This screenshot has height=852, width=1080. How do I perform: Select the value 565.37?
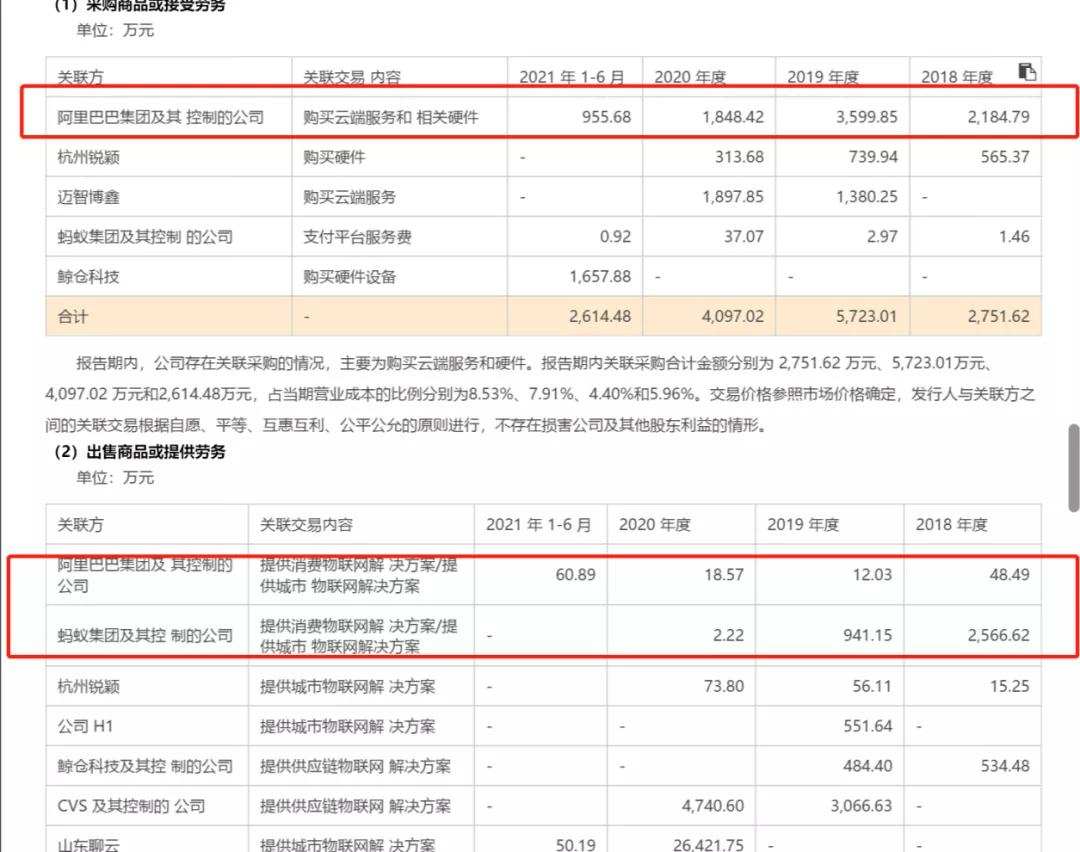pos(1005,157)
